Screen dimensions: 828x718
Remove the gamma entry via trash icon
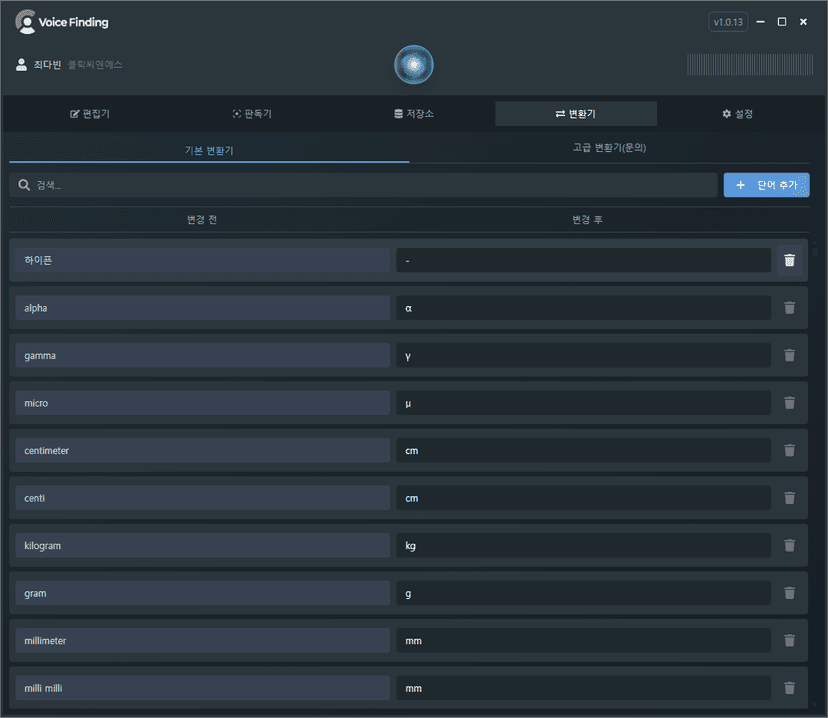click(x=789, y=355)
